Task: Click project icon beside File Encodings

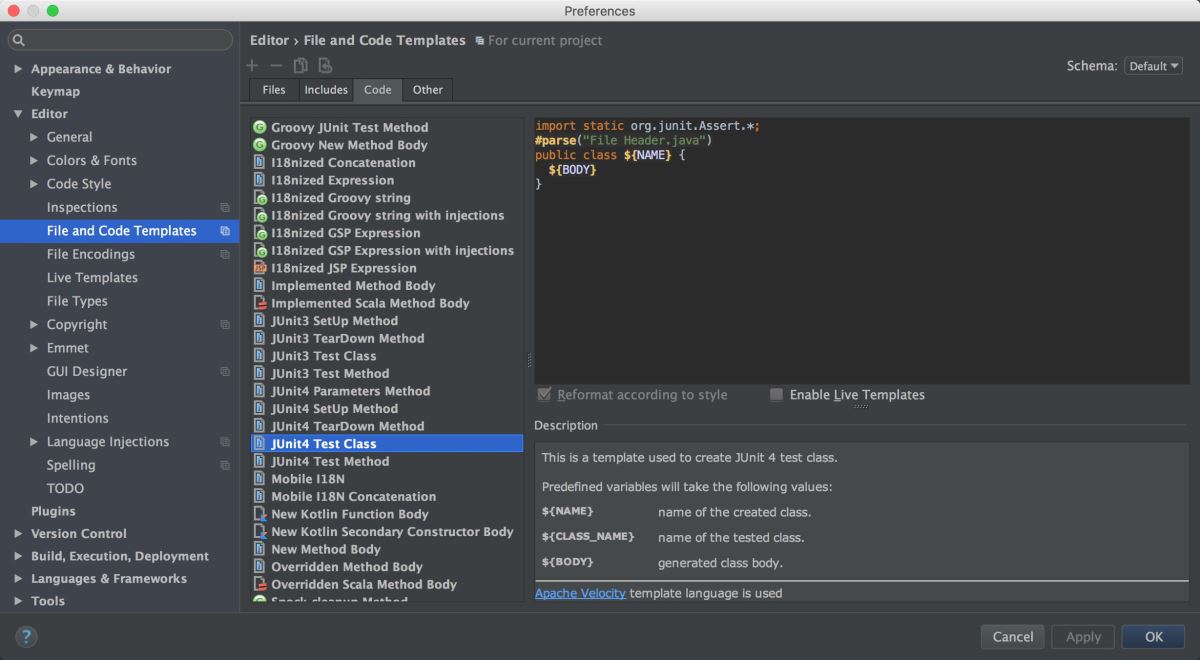Action: click(x=225, y=255)
